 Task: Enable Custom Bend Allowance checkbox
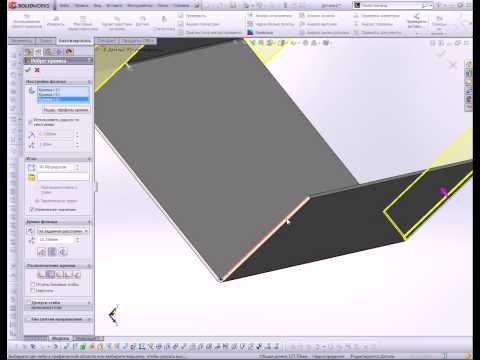tap(29, 303)
